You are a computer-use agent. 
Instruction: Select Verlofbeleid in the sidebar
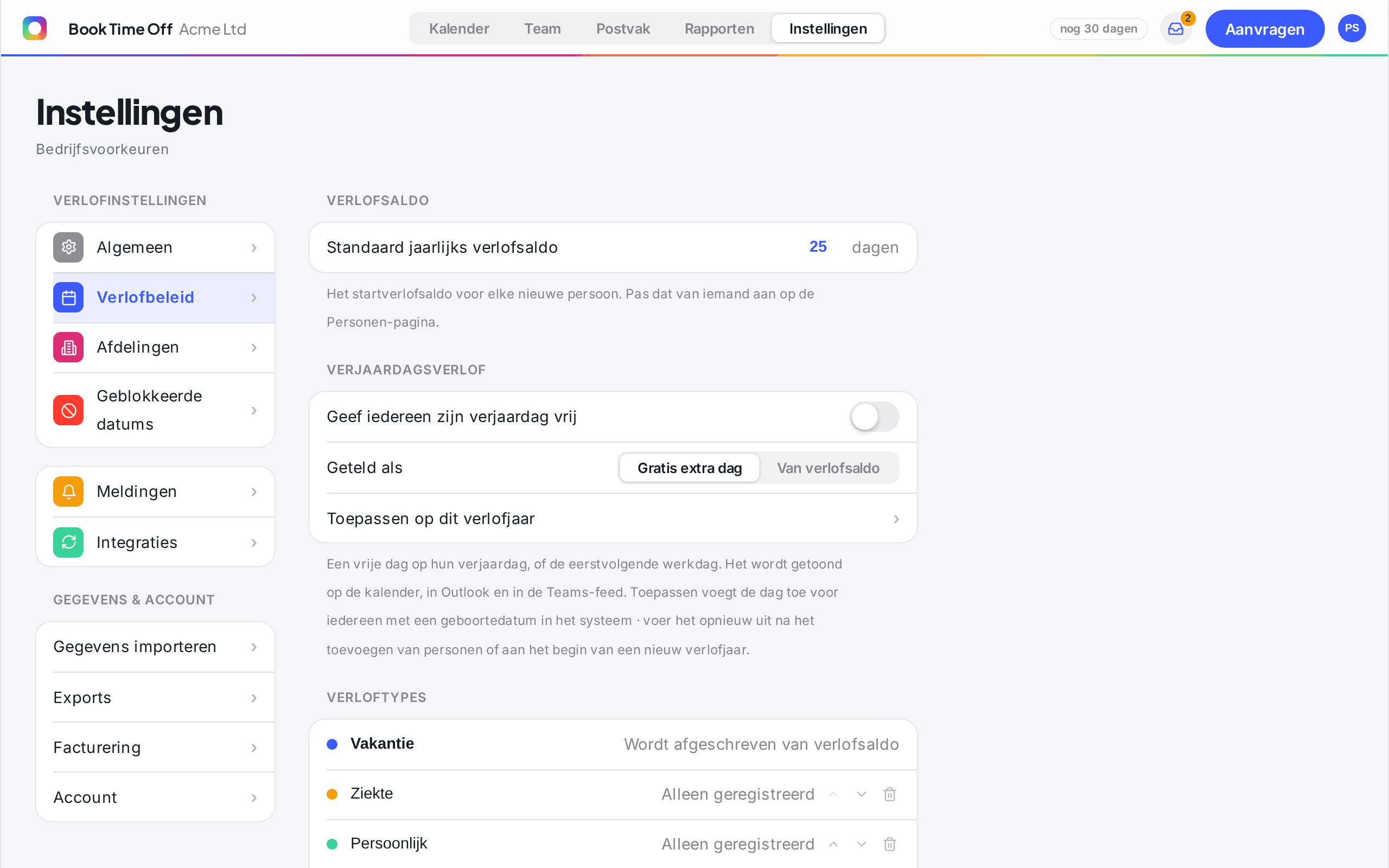[155, 297]
